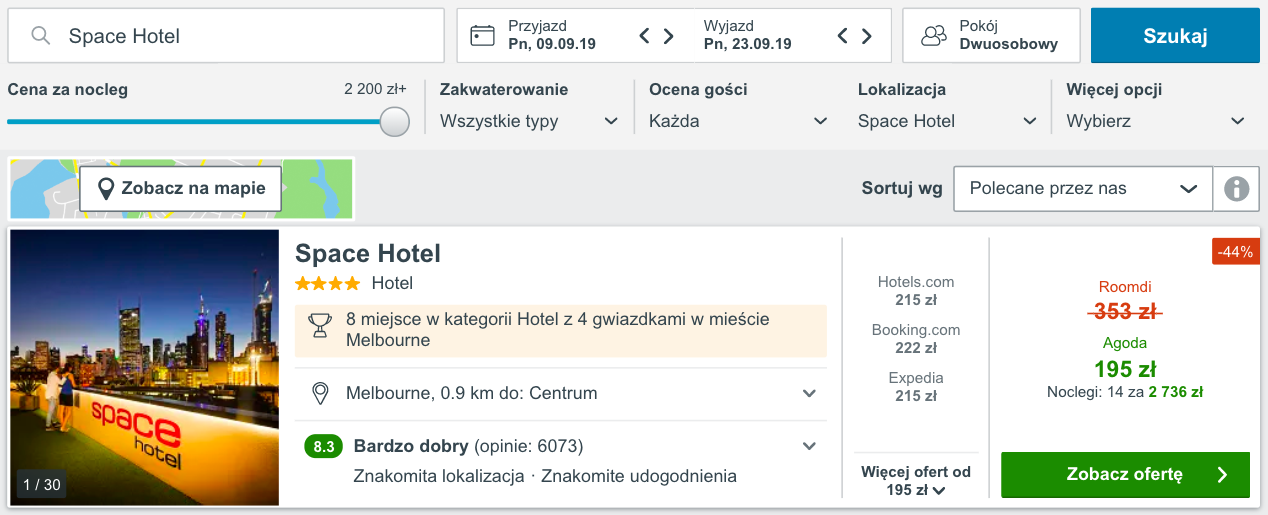Screen dimensions: 1268x515
Task: Open the sorting info icon
Action: [x=1237, y=188]
